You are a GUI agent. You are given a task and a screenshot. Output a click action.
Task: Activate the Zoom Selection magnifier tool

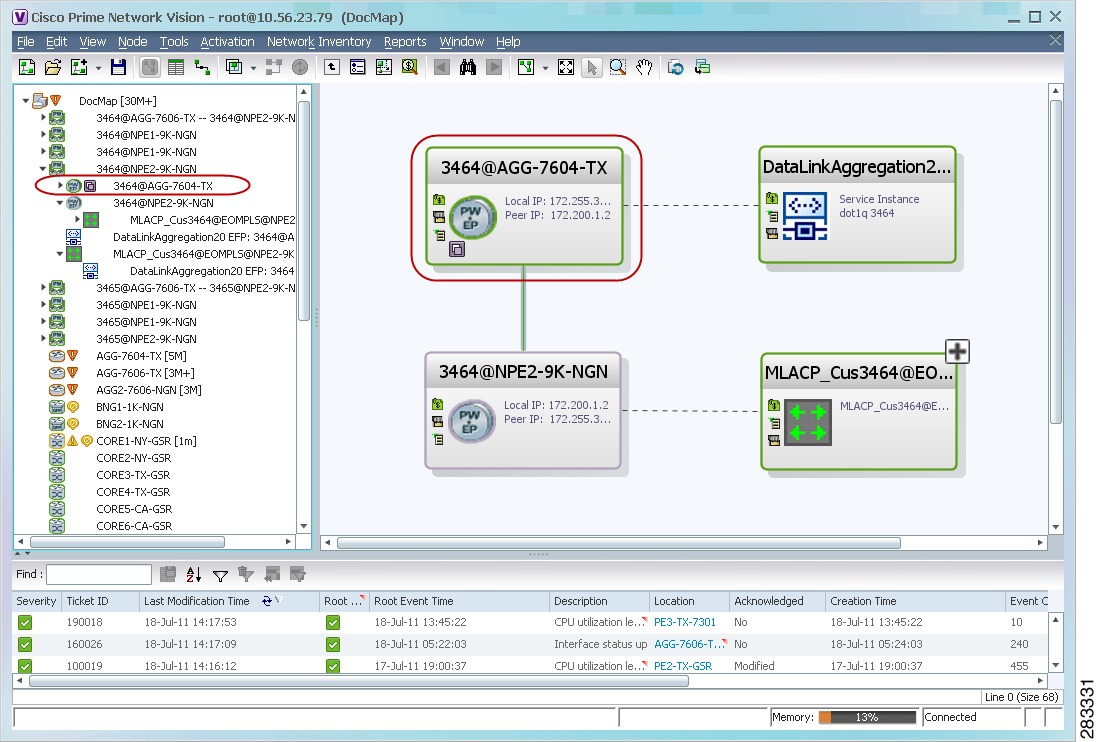(618, 67)
